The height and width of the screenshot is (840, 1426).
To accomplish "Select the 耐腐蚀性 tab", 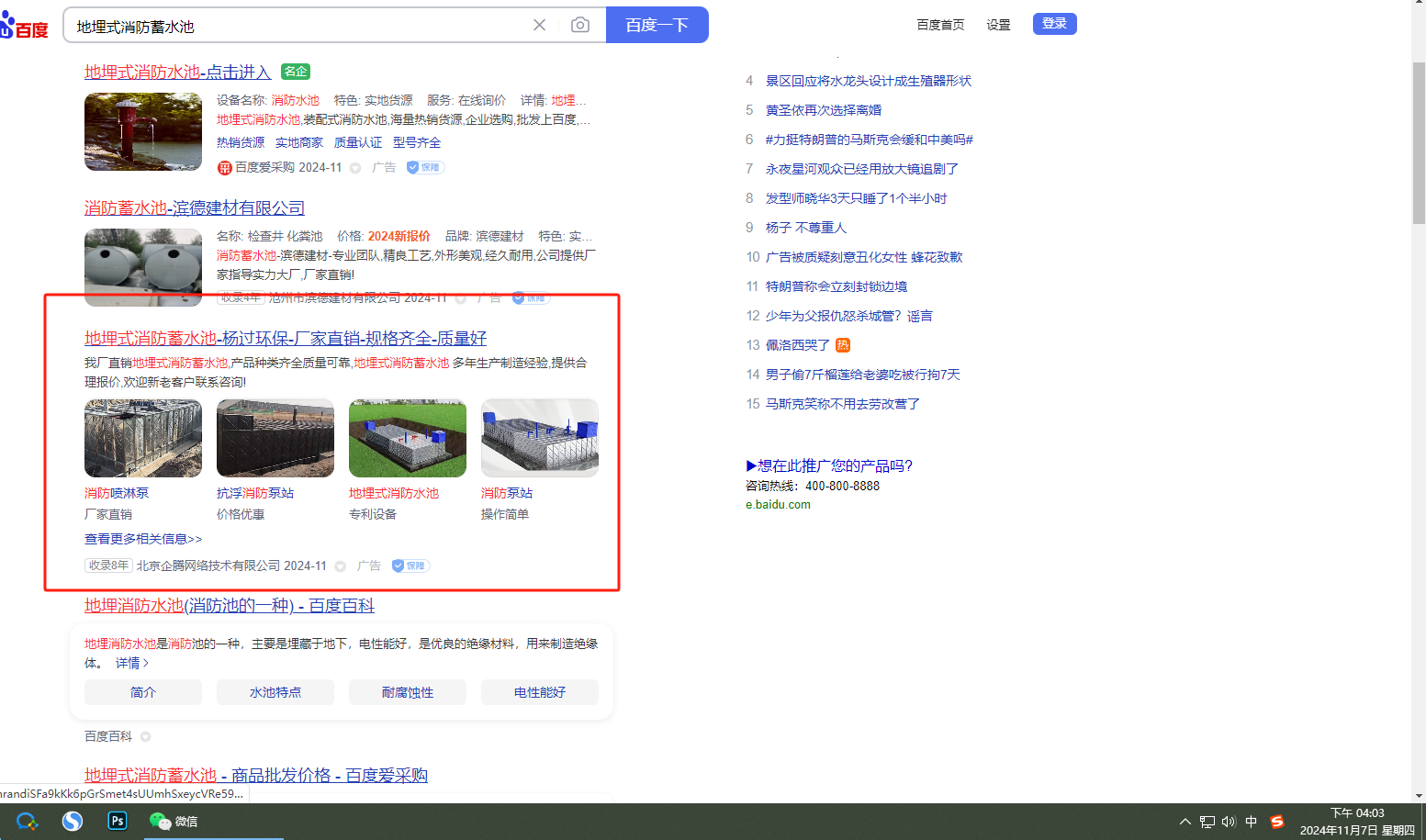I will click(408, 692).
